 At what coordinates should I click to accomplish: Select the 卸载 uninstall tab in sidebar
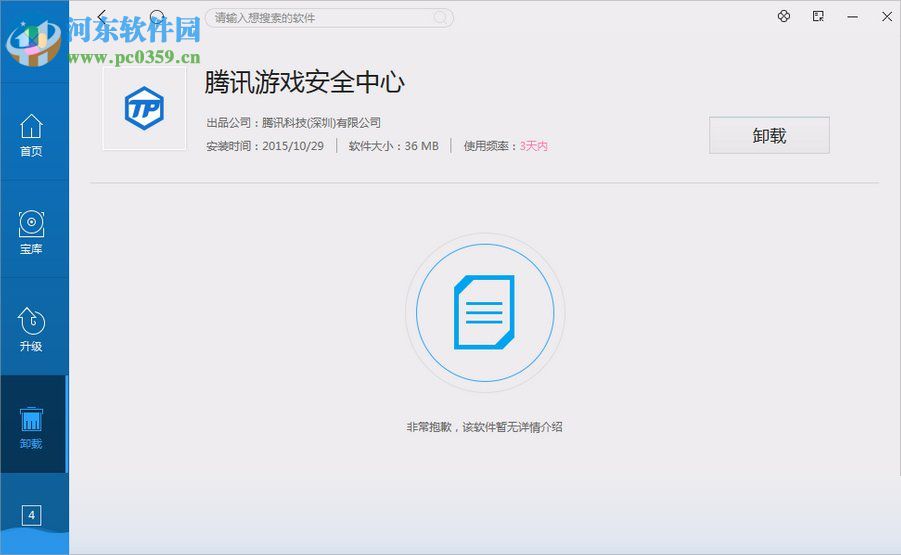point(33,424)
